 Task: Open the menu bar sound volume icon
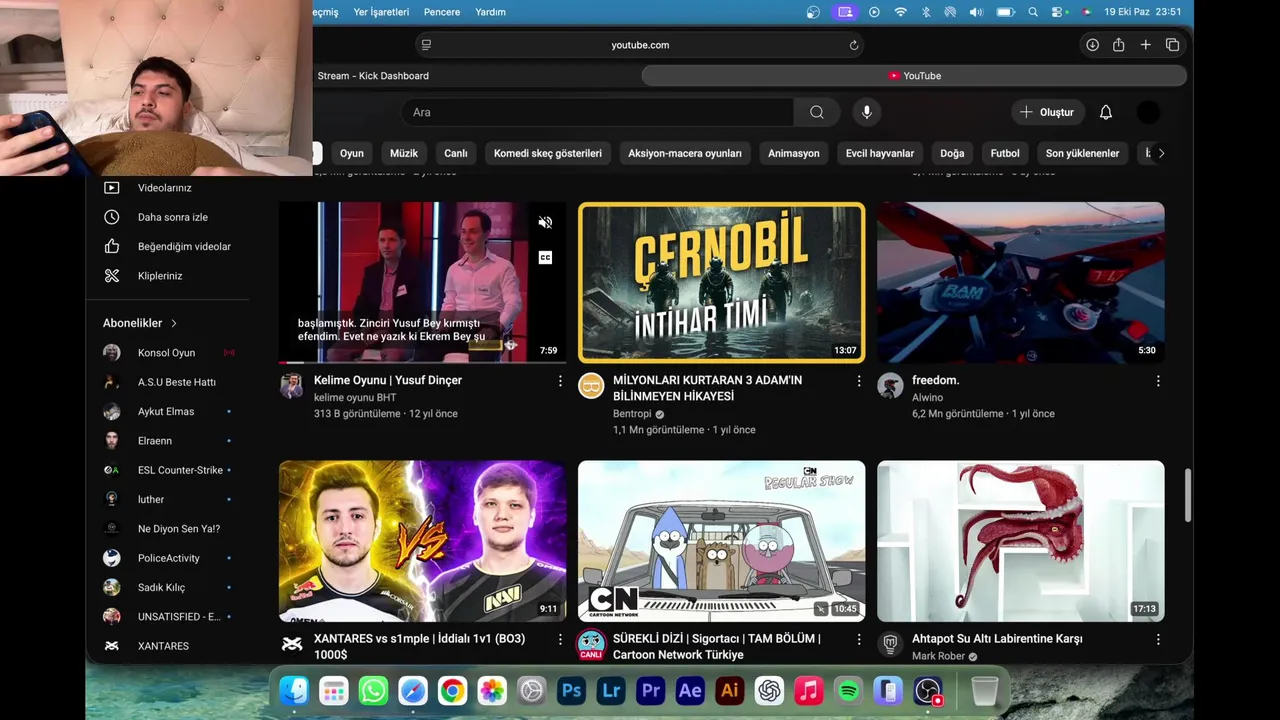tap(976, 12)
